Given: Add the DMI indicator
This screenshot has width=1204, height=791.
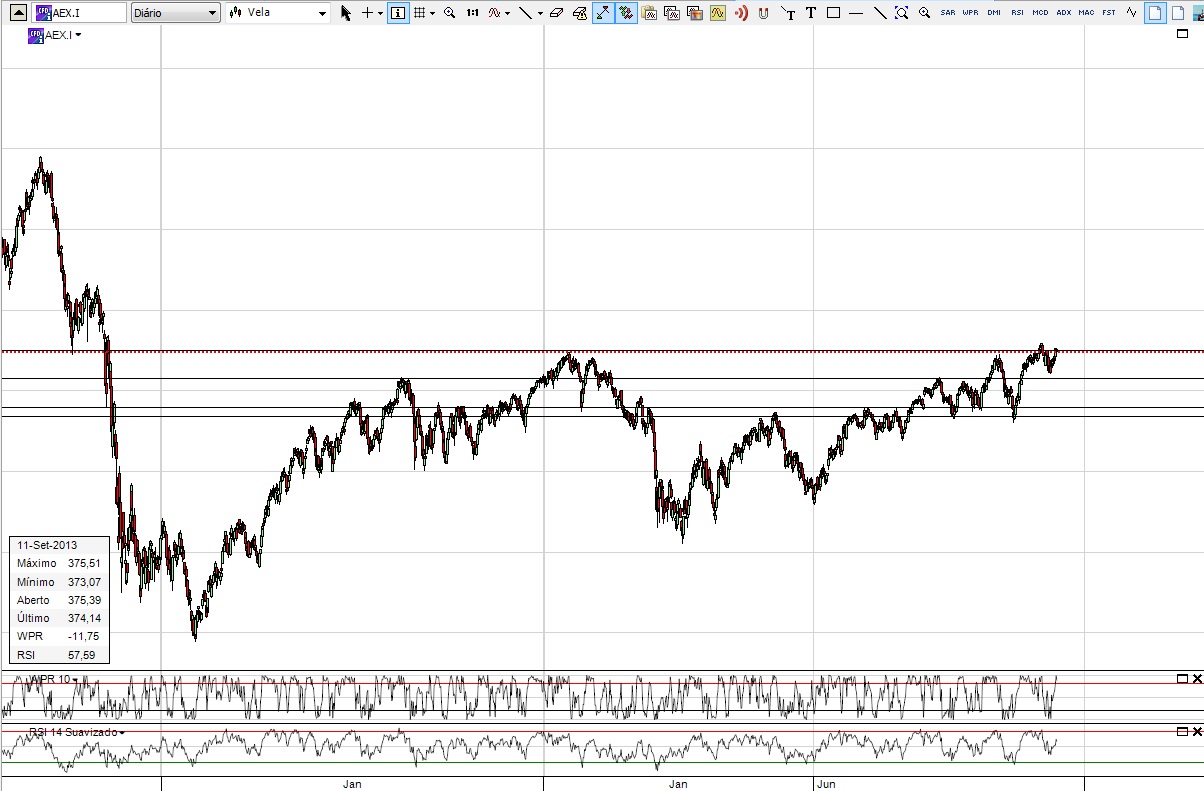Looking at the screenshot, I should click(x=994, y=13).
